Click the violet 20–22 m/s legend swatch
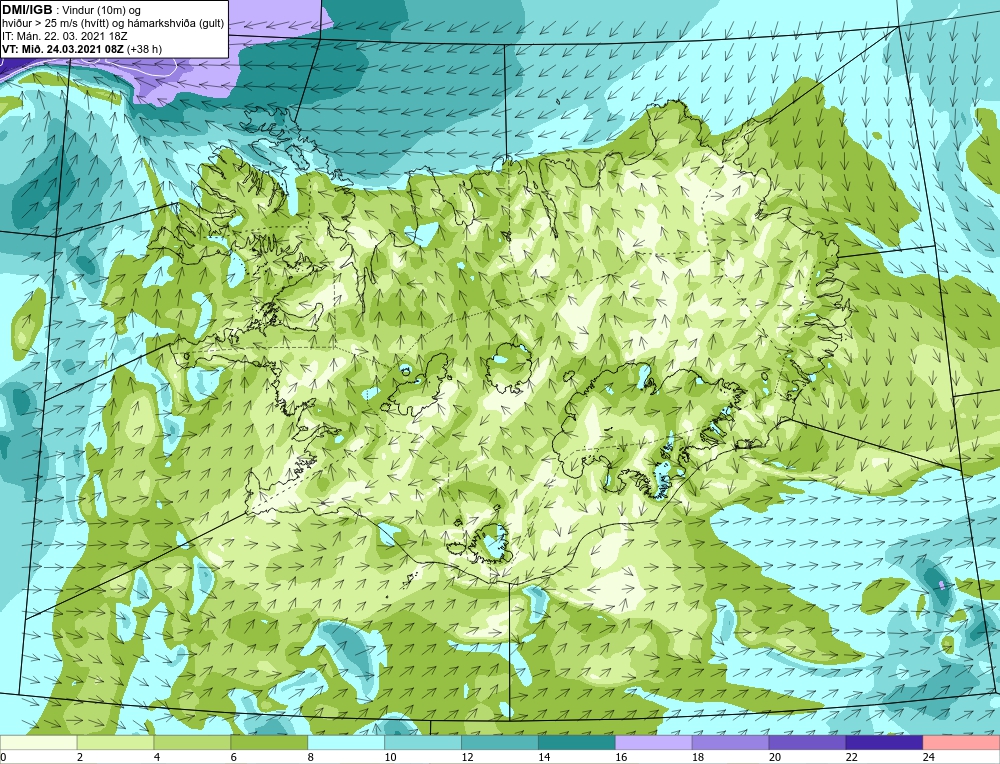Image resolution: width=1000 pixels, height=764 pixels. (x=807, y=743)
